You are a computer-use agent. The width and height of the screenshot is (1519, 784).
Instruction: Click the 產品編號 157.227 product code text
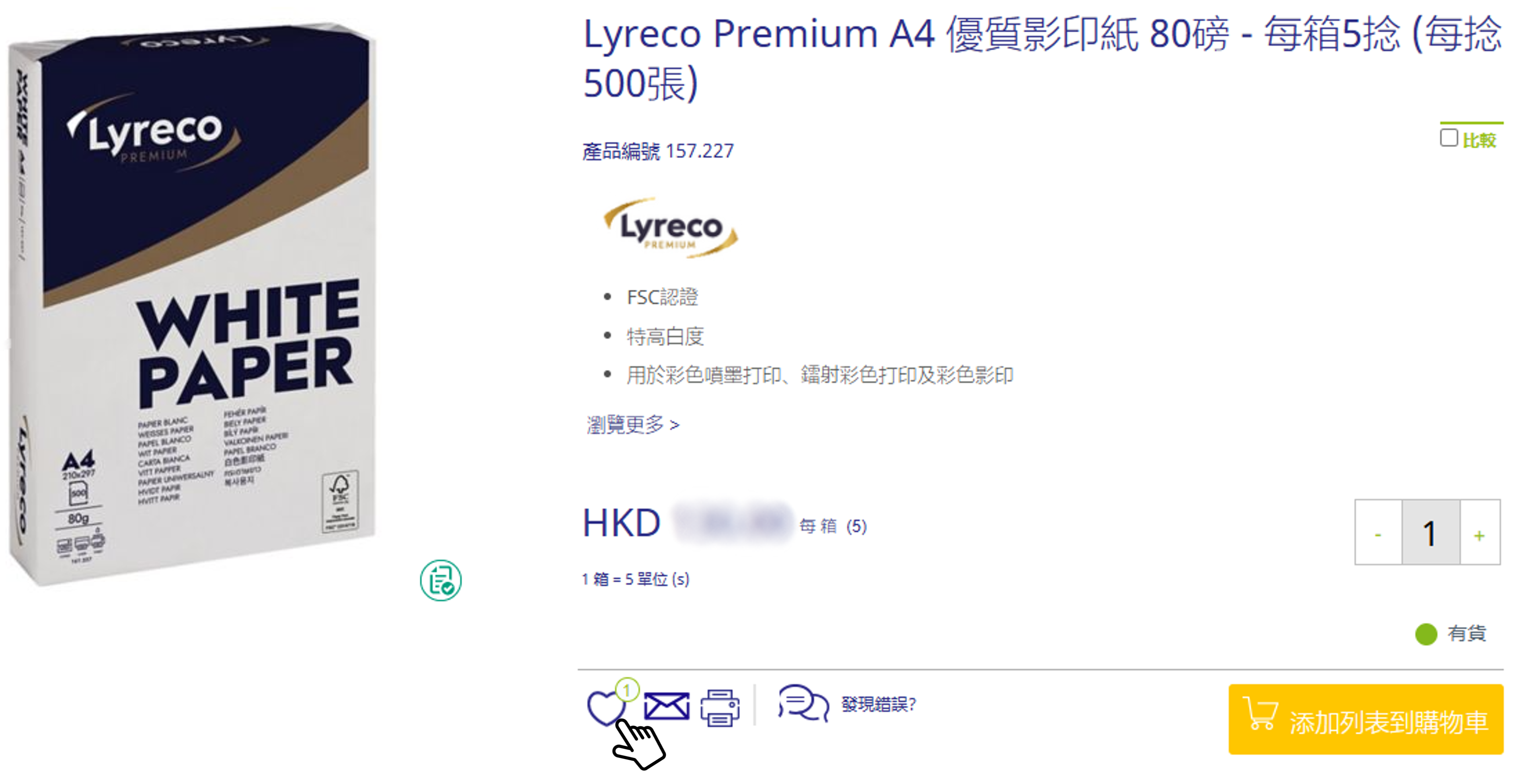click(x=658, y=151)
